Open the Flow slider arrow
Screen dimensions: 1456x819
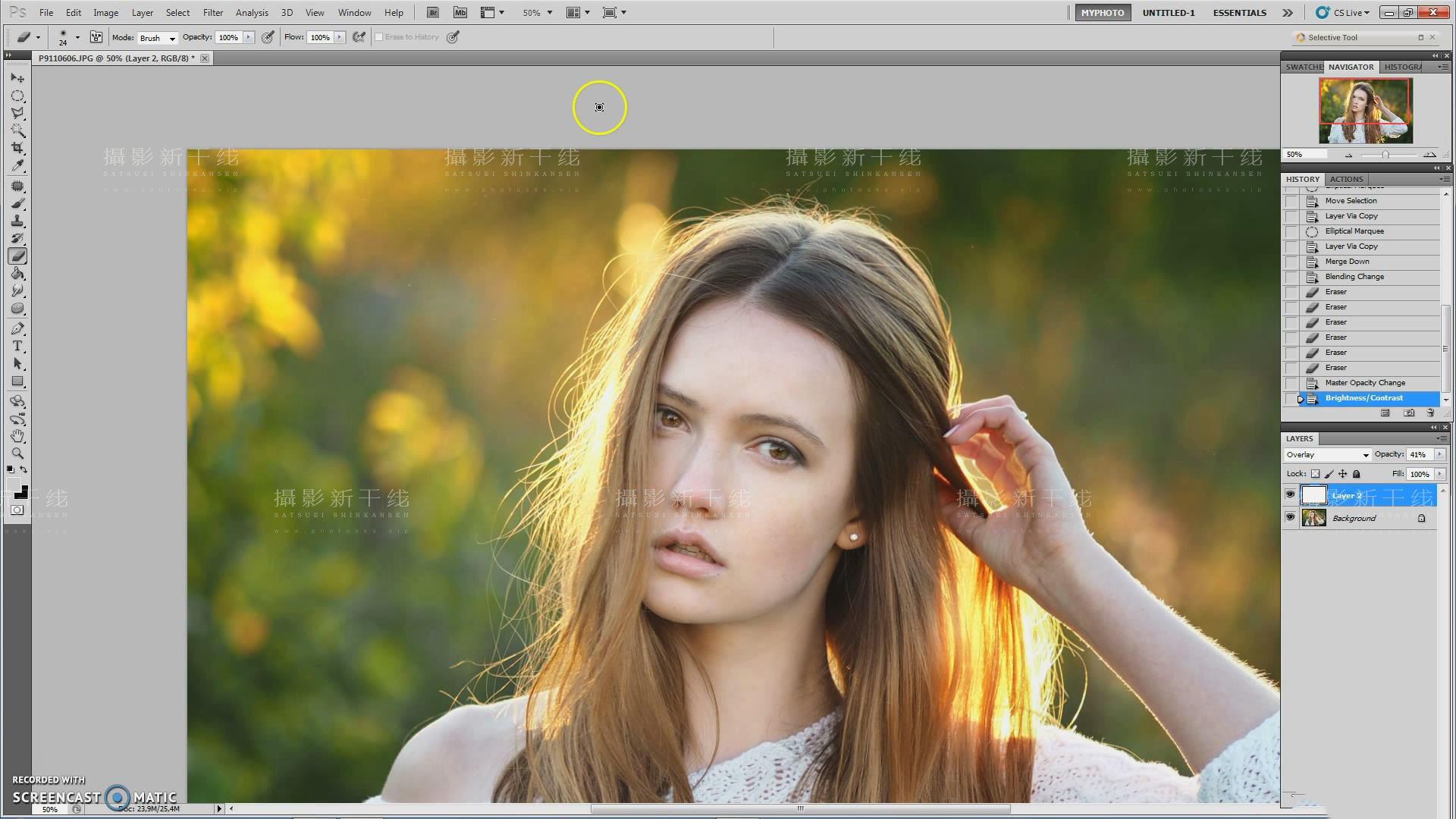[340, 37]
